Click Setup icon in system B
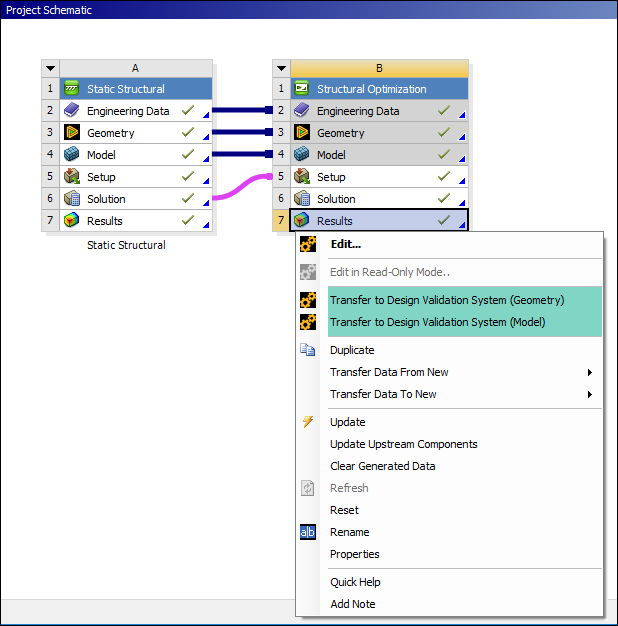 [302, 176]
